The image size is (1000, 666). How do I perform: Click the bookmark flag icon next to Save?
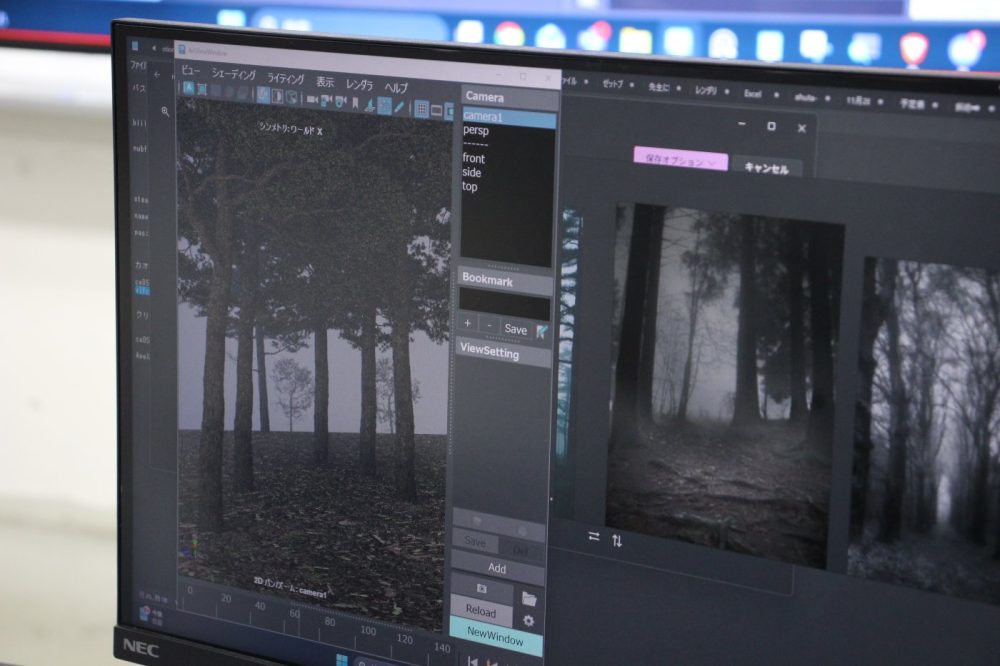coord(541,329)
